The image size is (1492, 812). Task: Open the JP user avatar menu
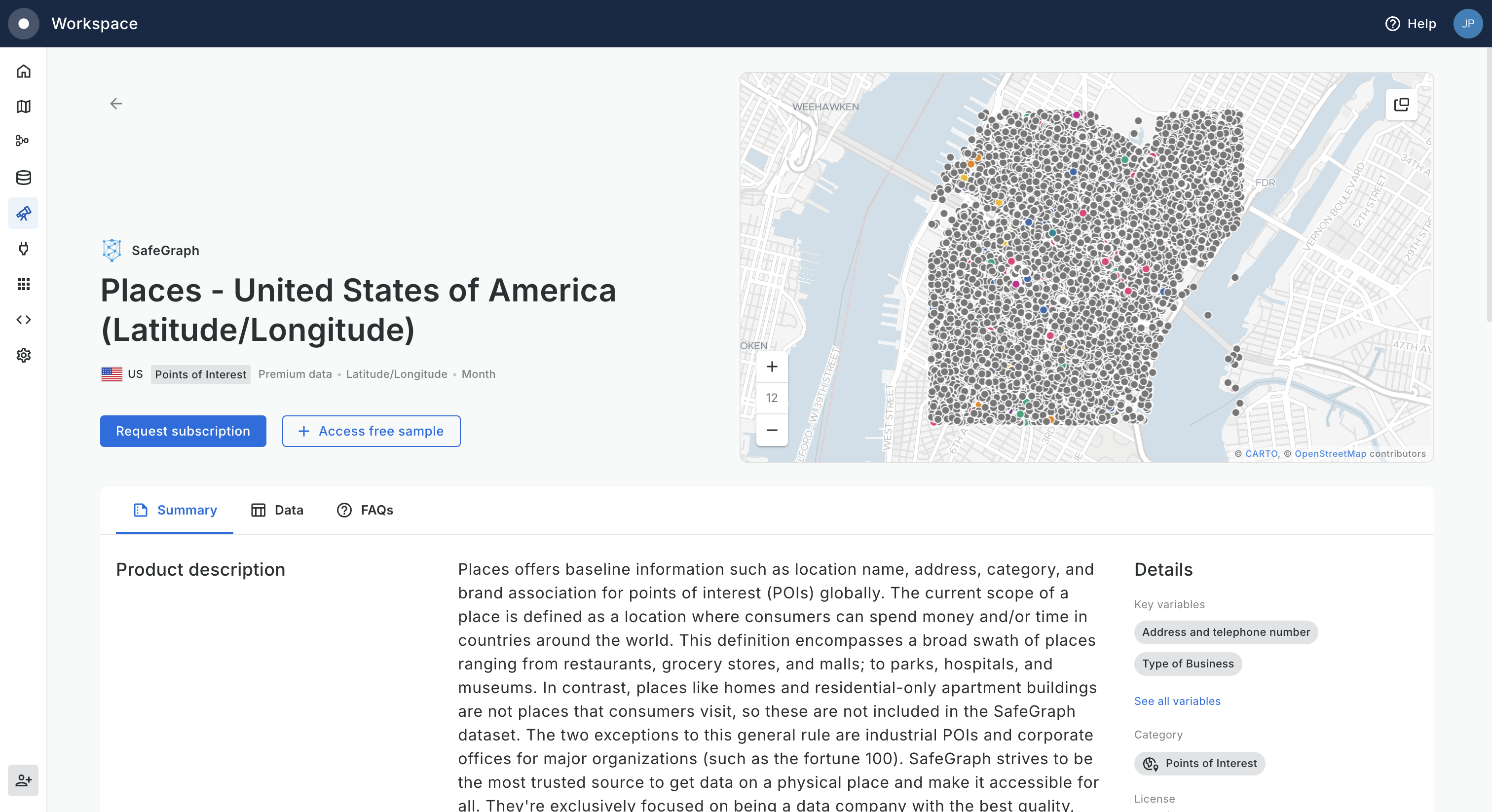pyautogui.click(x=1467, y=24)
